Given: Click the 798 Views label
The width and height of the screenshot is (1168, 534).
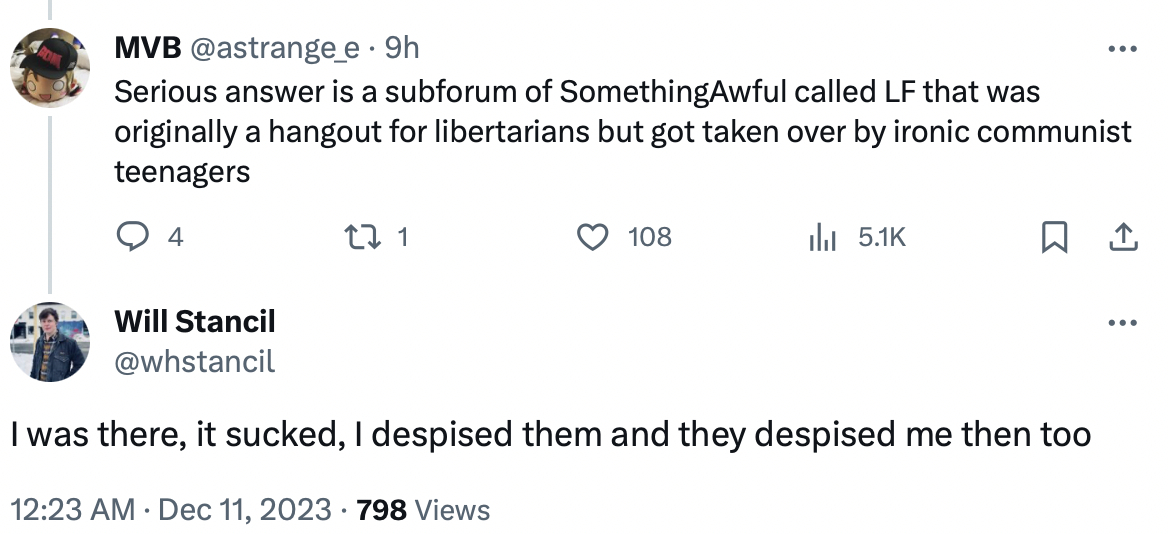Looking at the screenshot, I should coord(423,510).
